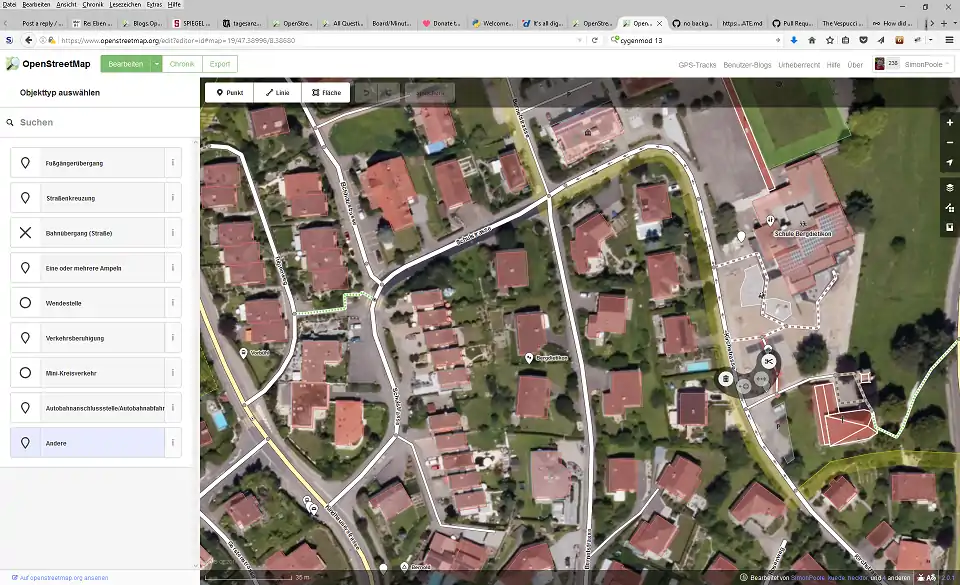Open the dropdown arrow beside Bearbeiten
This screenshot has height=585, width=960.
[156, 64]
